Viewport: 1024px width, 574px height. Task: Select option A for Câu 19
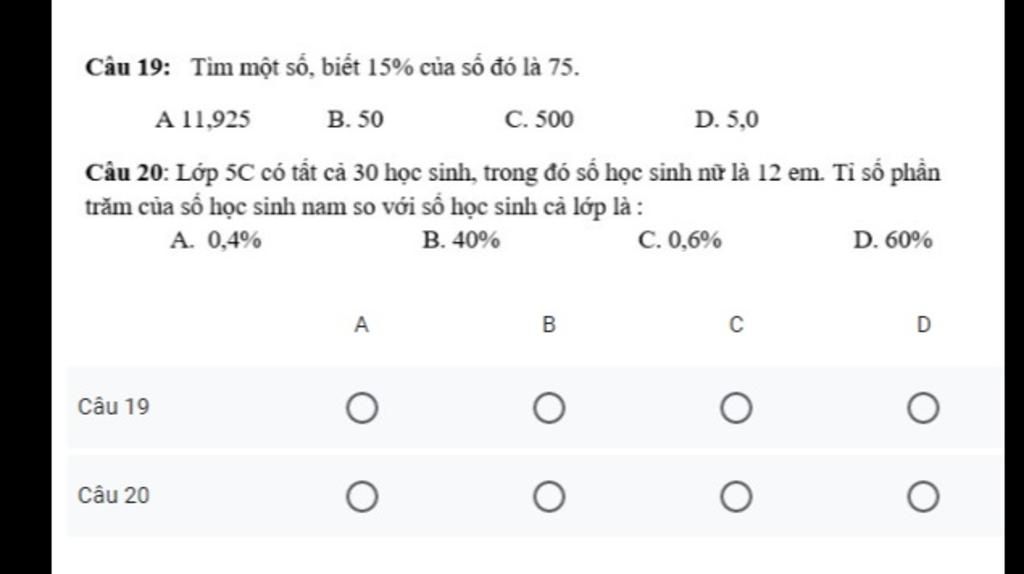(362, 408)
